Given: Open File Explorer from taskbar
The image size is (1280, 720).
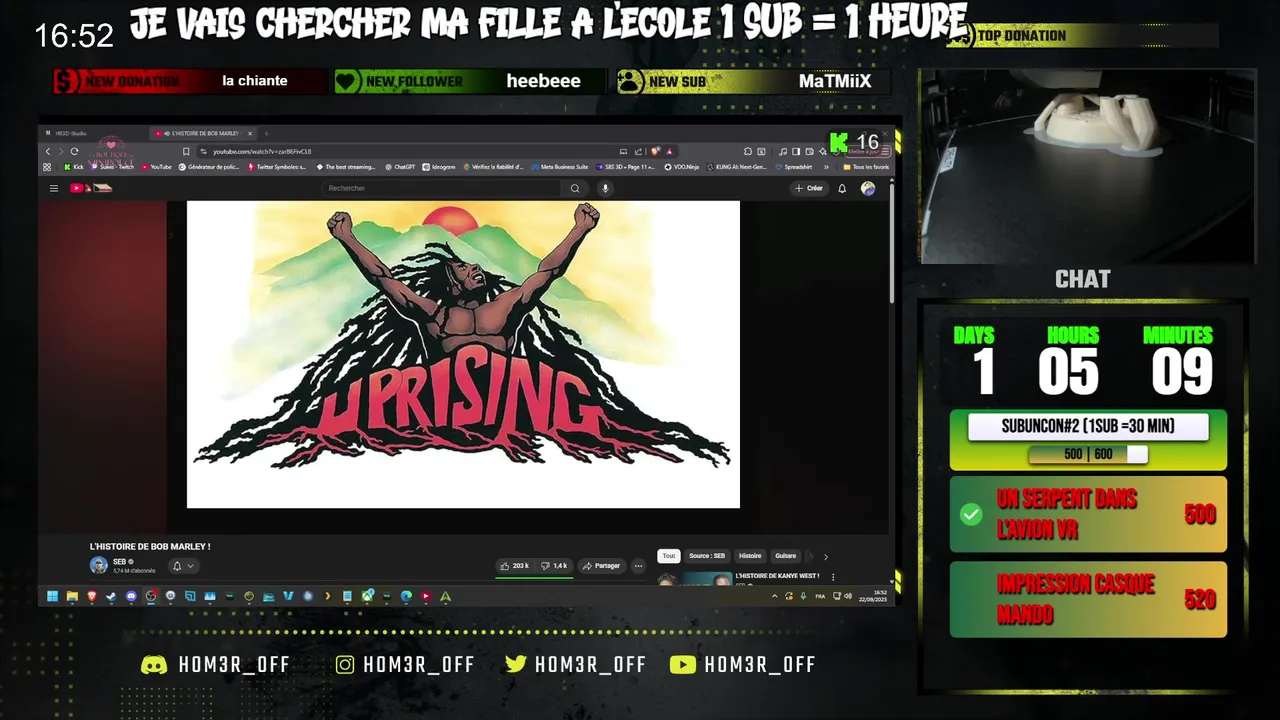Looking at the screenshot, I should point(72,596).
